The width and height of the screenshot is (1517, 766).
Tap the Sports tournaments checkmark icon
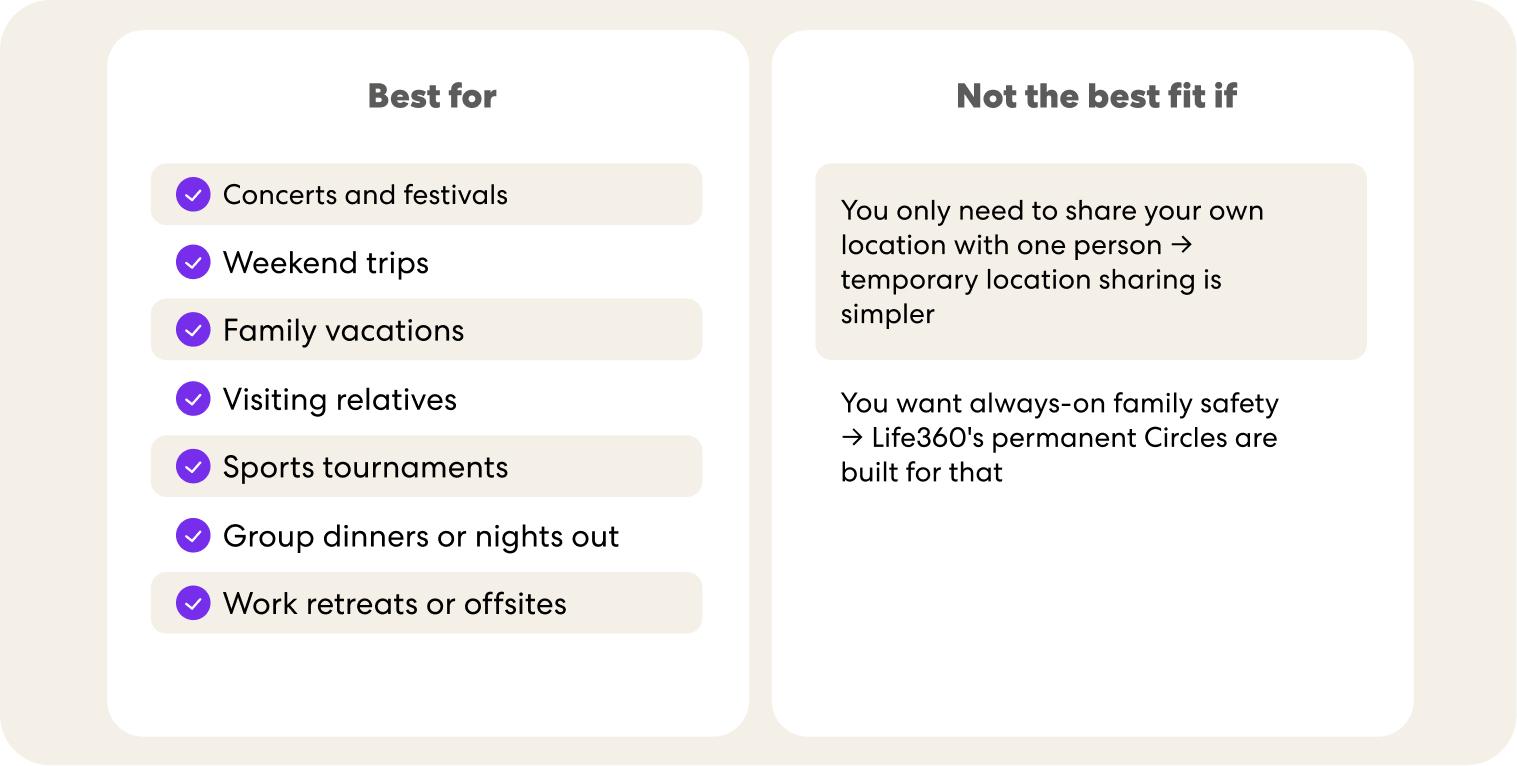click(193, 467)
